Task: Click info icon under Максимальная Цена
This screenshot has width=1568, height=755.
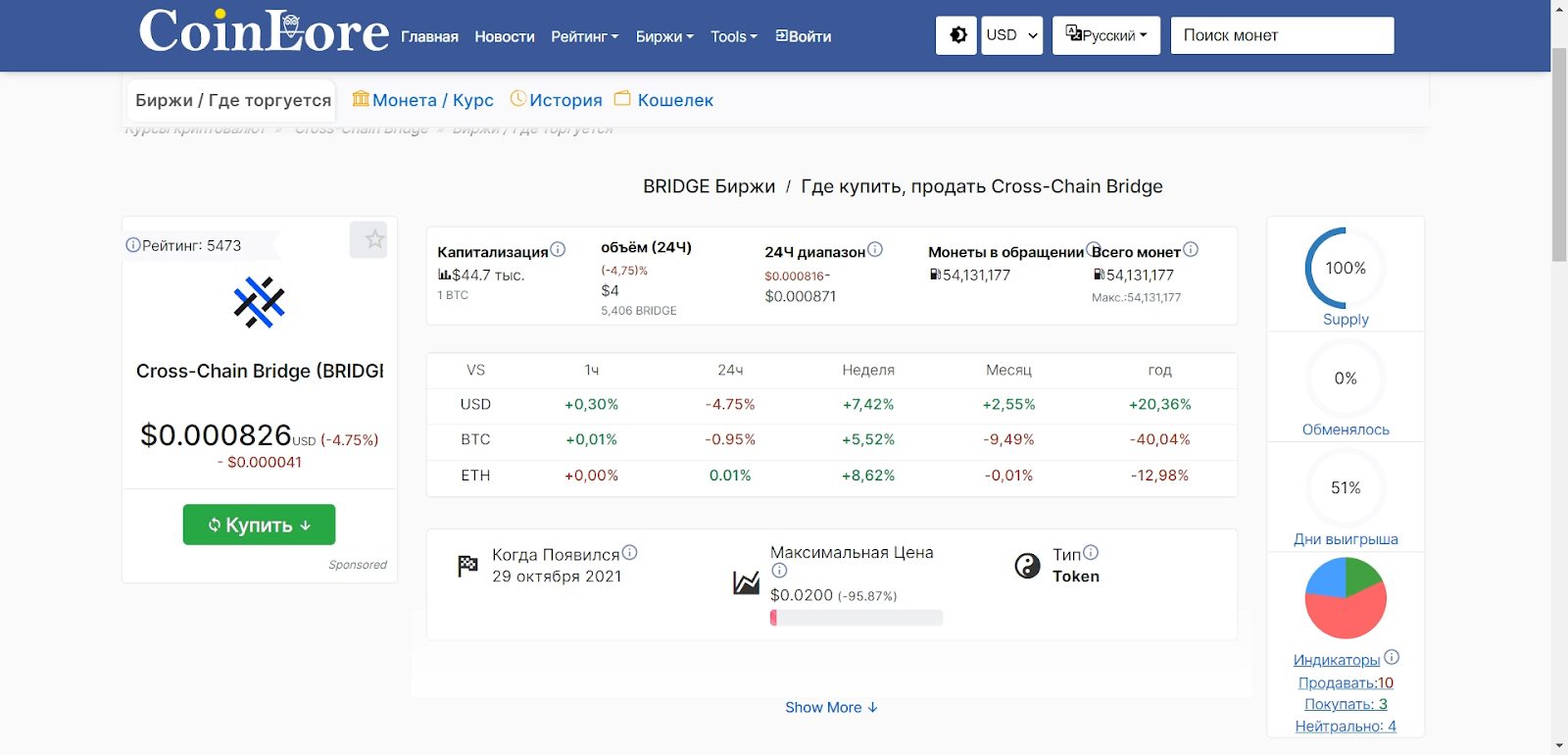Action: [x=779, y=571]
